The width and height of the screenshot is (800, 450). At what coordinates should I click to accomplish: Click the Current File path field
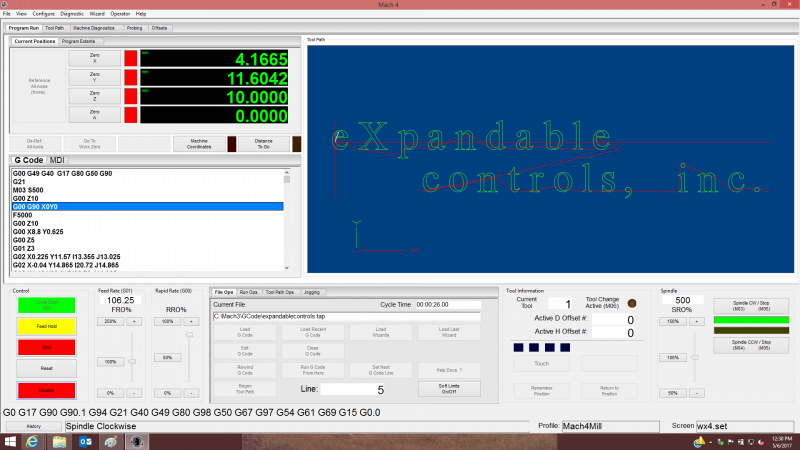(346, 316)
